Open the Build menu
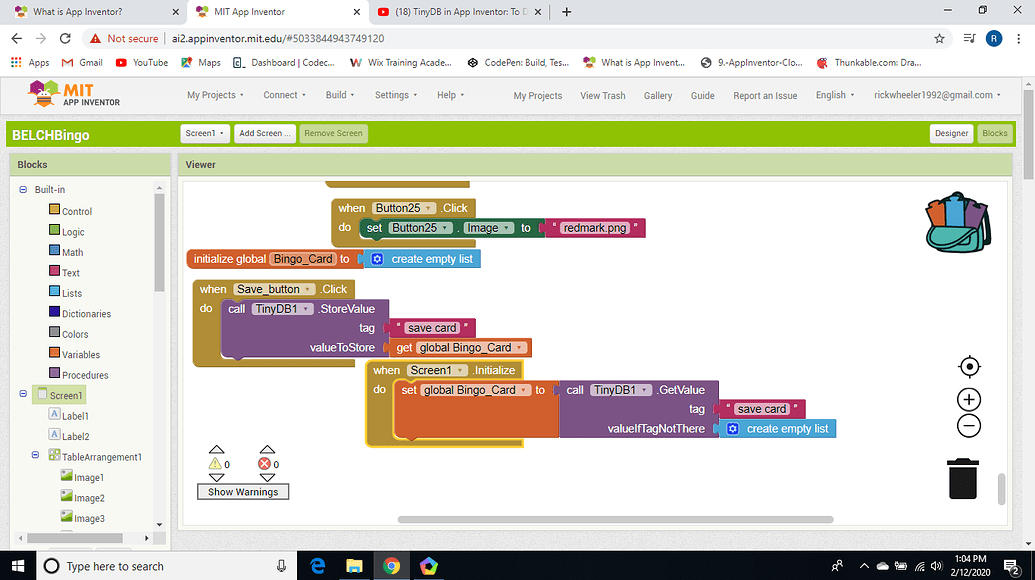This screenshot has width=1035, height=580. (339, 95)
